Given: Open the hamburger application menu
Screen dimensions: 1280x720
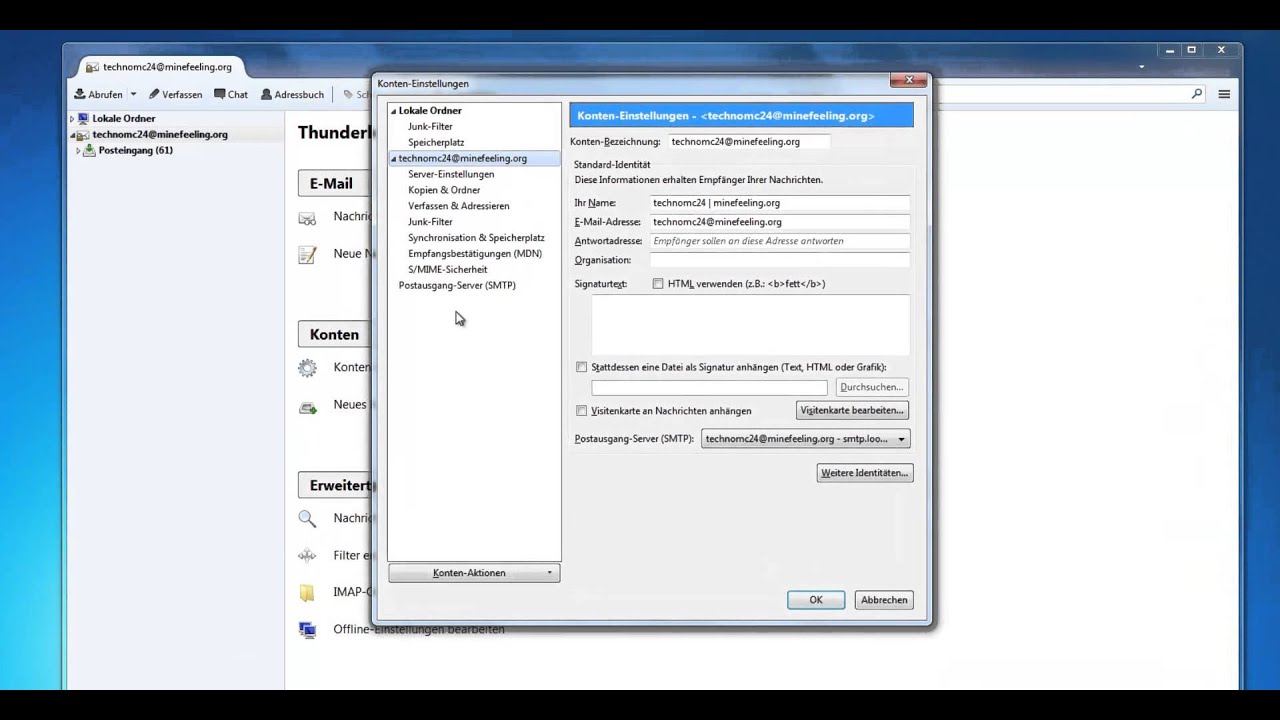Looking at the screenshot, I should 1224,94.
